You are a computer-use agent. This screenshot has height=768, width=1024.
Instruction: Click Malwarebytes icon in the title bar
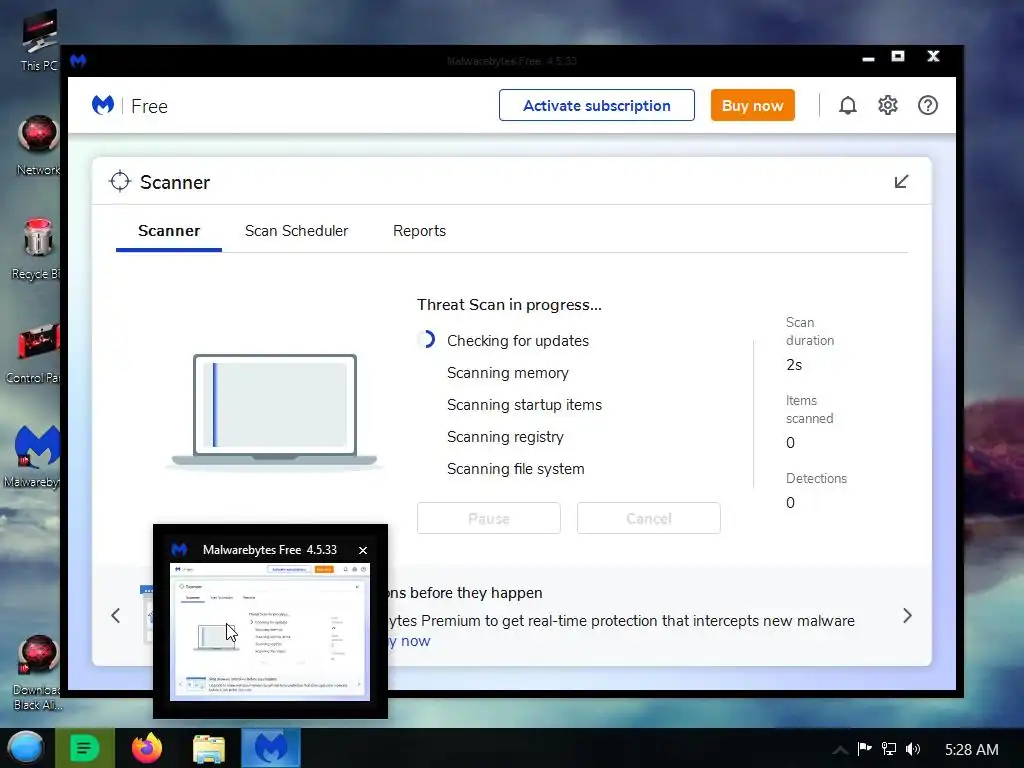tap(78, 61)
